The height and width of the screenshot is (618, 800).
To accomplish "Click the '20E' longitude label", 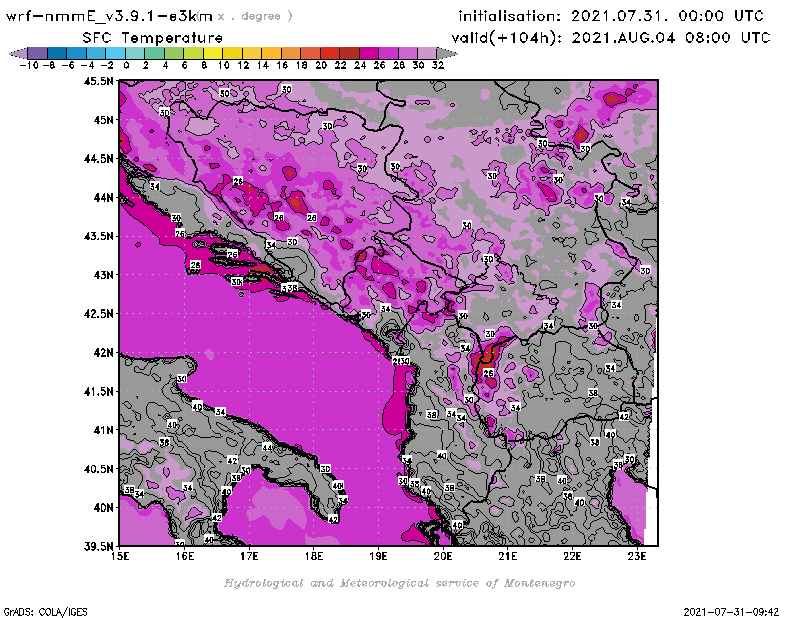I will (443, 556).
